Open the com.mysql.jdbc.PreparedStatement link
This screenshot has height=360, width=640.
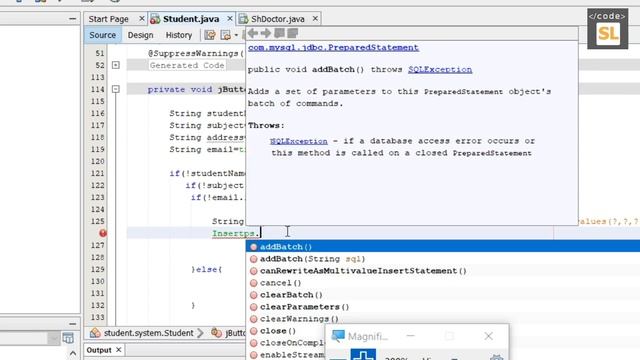(x=333, y=47)
